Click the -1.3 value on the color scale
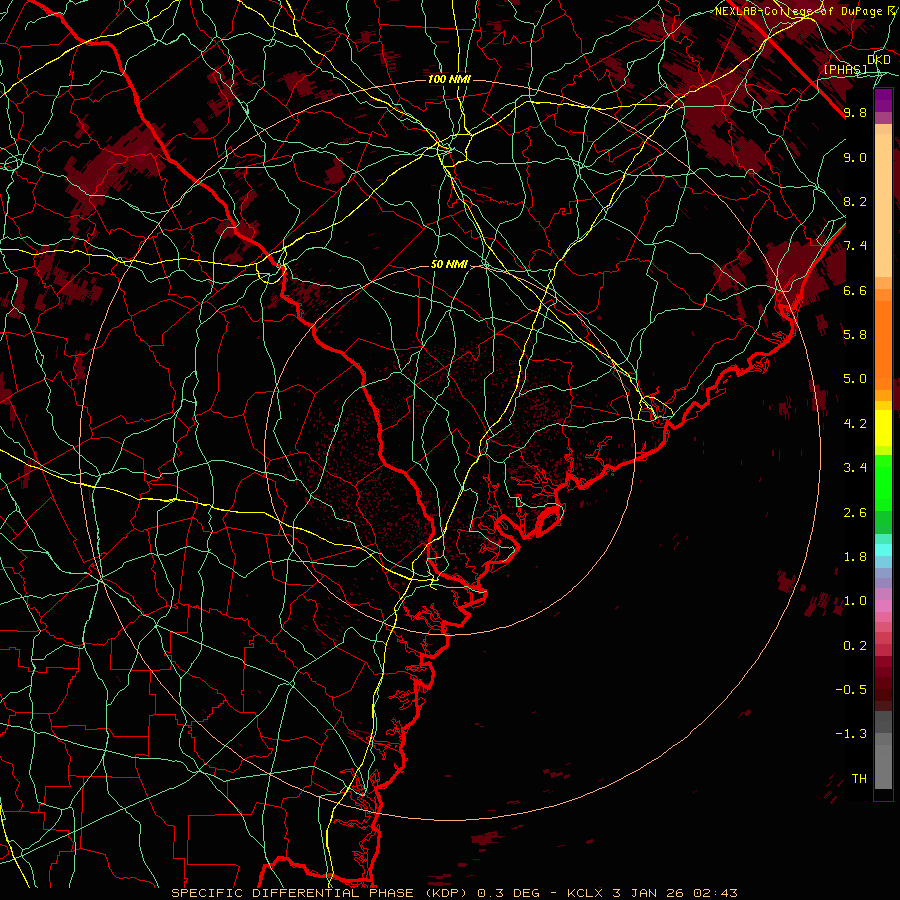 (851, 734)
